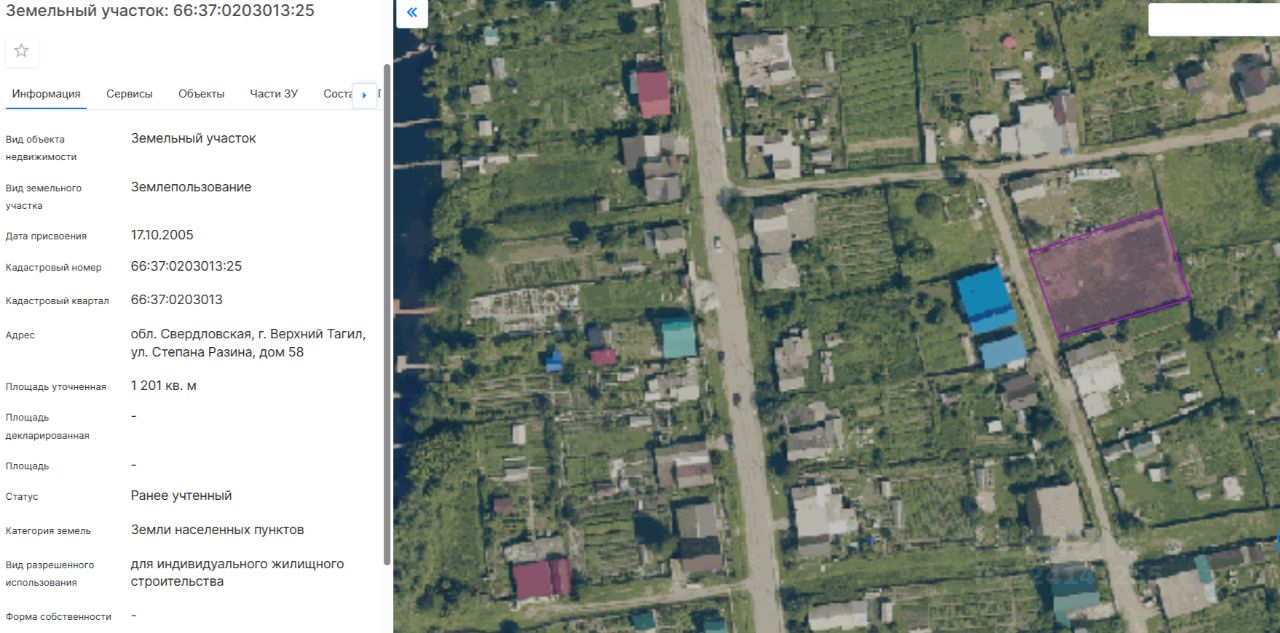
Task: Click the label Площадь декларированная
Action: click(x=47, y=426)
